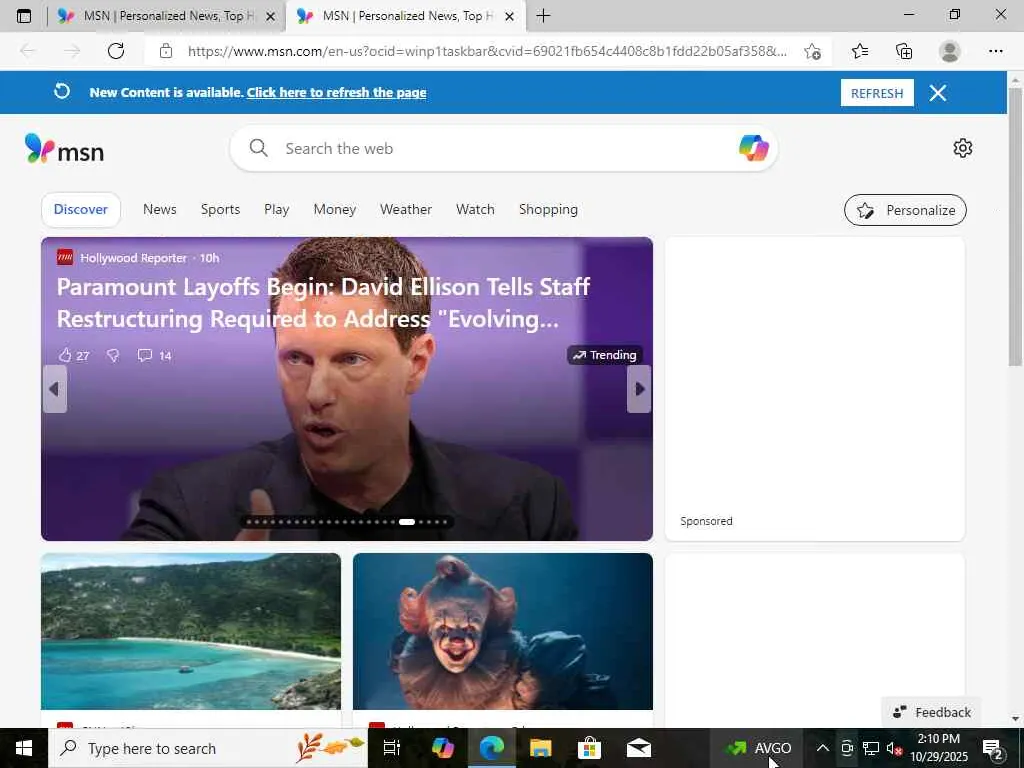Open the browser profile avatar

click(x=950, y=51)
